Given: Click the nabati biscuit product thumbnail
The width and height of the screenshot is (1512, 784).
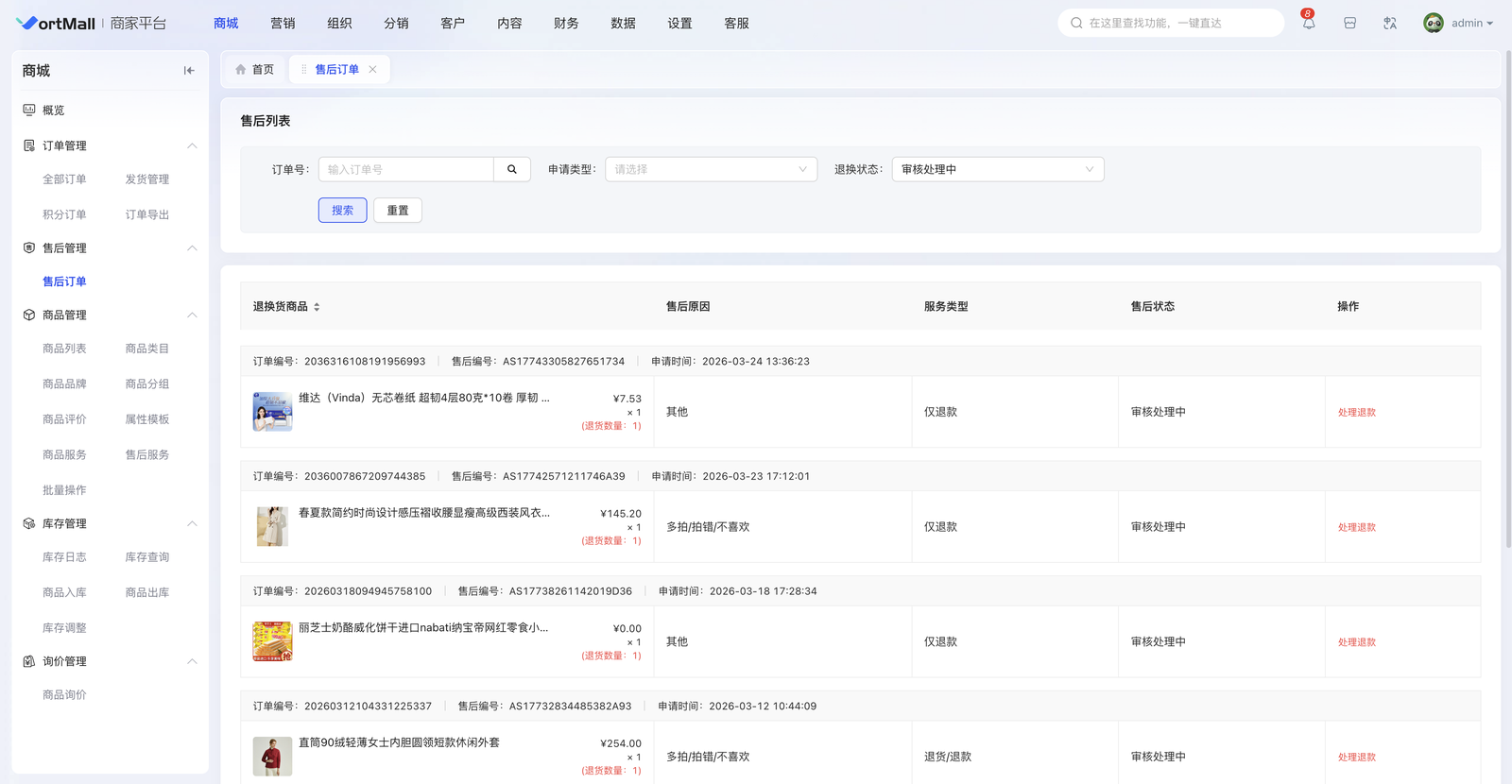Looking at the screenshot, I should click(272, 641).
